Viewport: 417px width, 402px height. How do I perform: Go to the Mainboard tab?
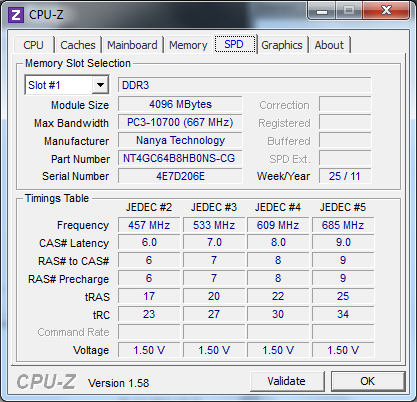132,45
